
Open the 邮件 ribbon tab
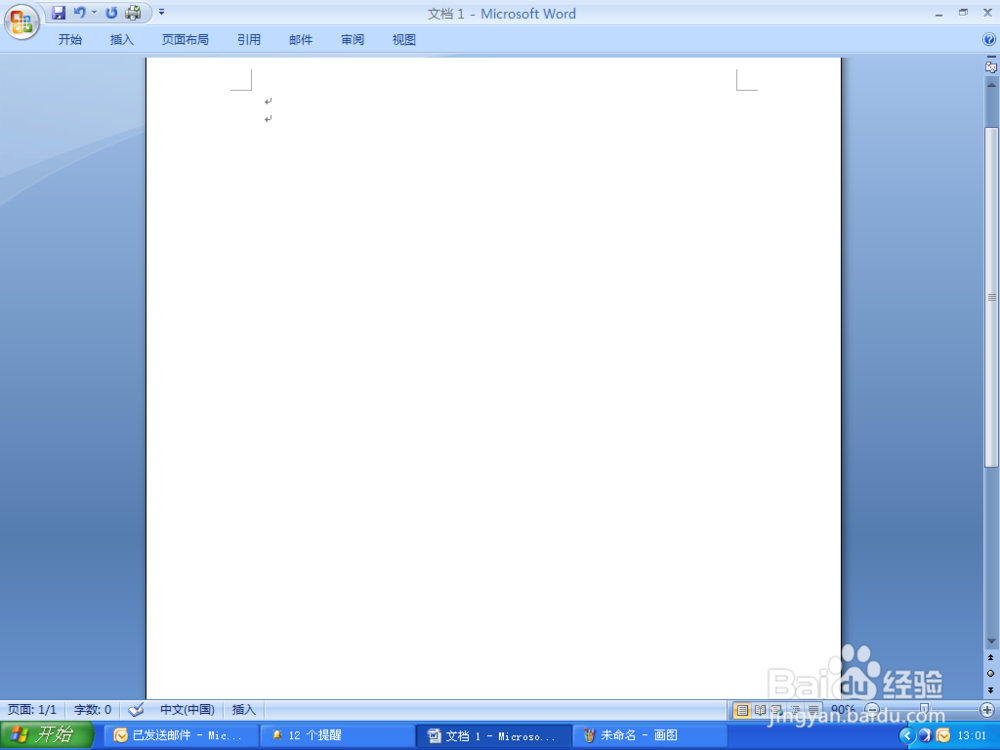point(300,39)
